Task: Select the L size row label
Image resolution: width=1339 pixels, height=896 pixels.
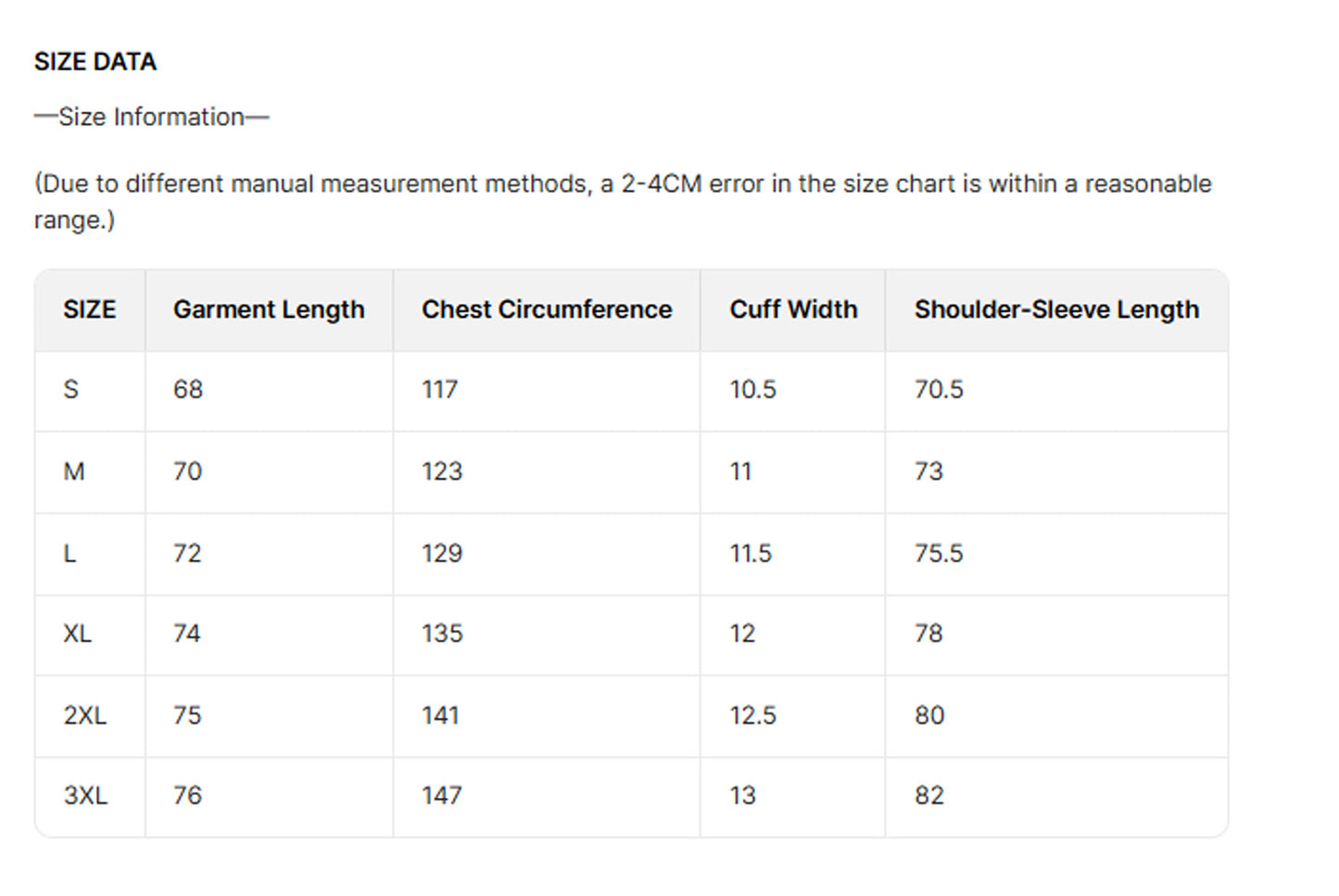Action: tap(69, 554)
